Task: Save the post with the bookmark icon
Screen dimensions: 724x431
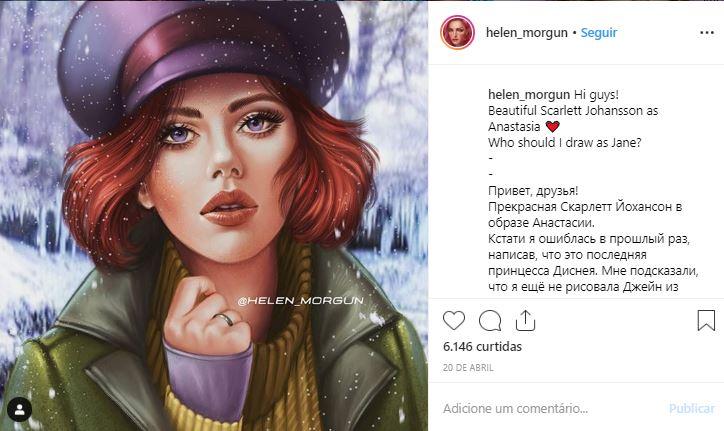Action: [x=706, y=321]
